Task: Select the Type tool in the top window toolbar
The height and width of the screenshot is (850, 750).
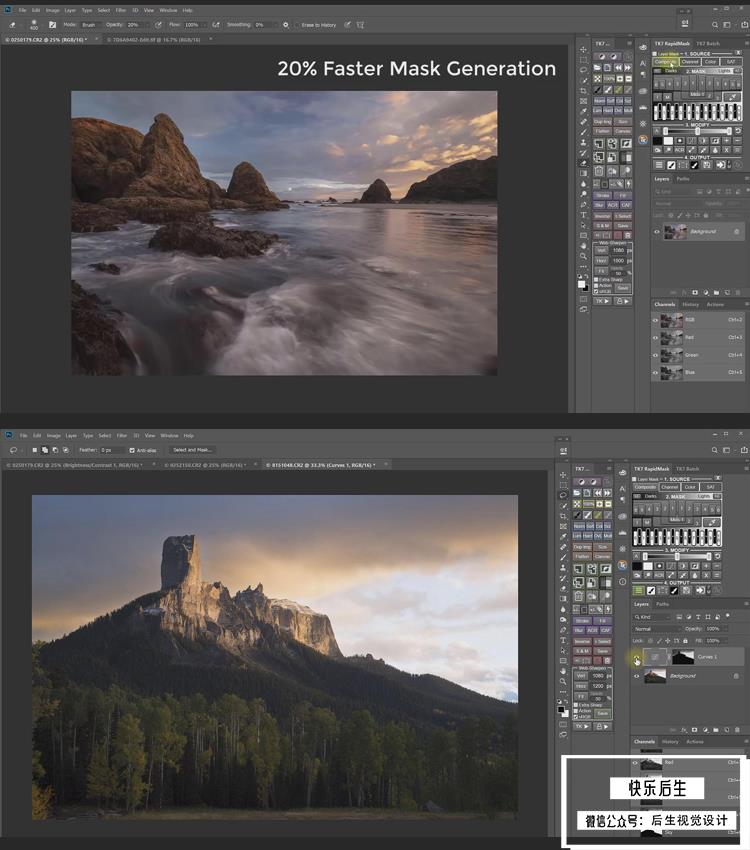Action: 583,215
